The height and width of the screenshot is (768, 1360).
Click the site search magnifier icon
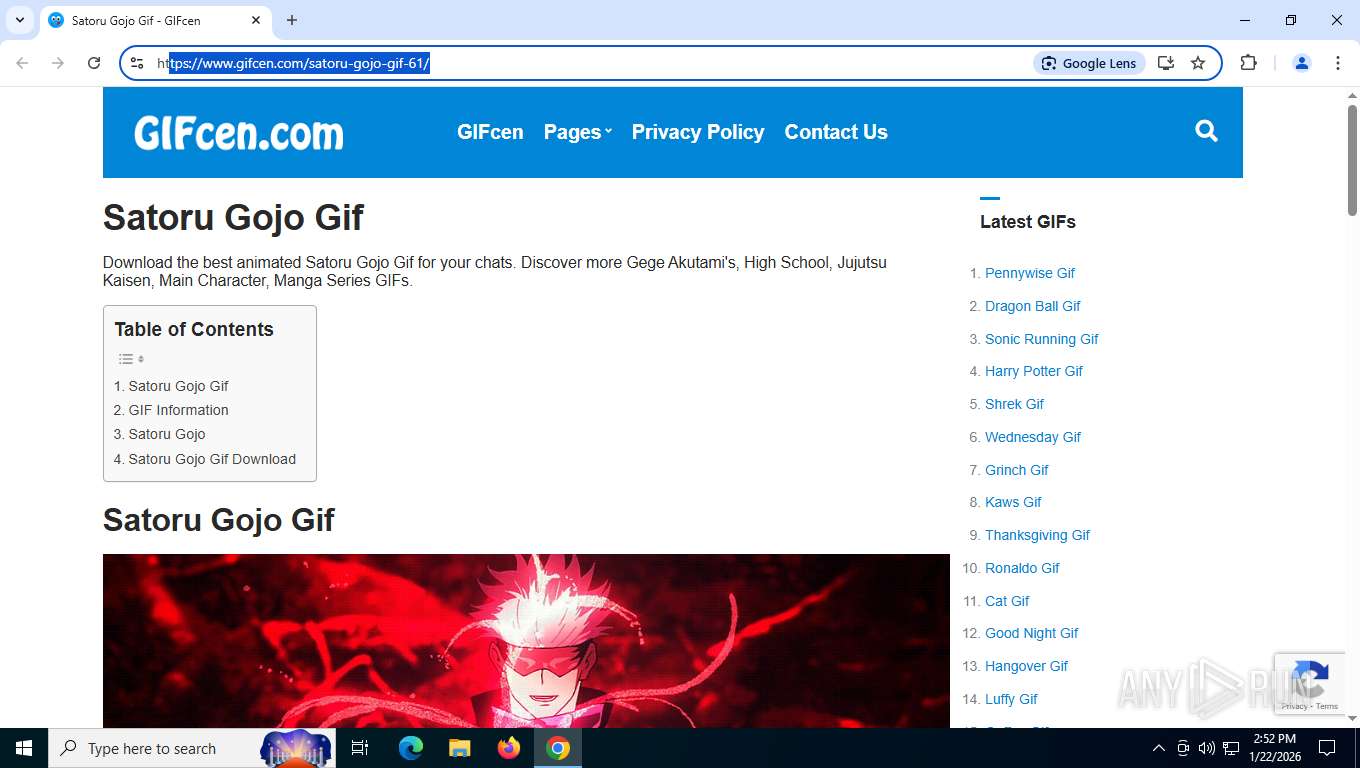1206,131
